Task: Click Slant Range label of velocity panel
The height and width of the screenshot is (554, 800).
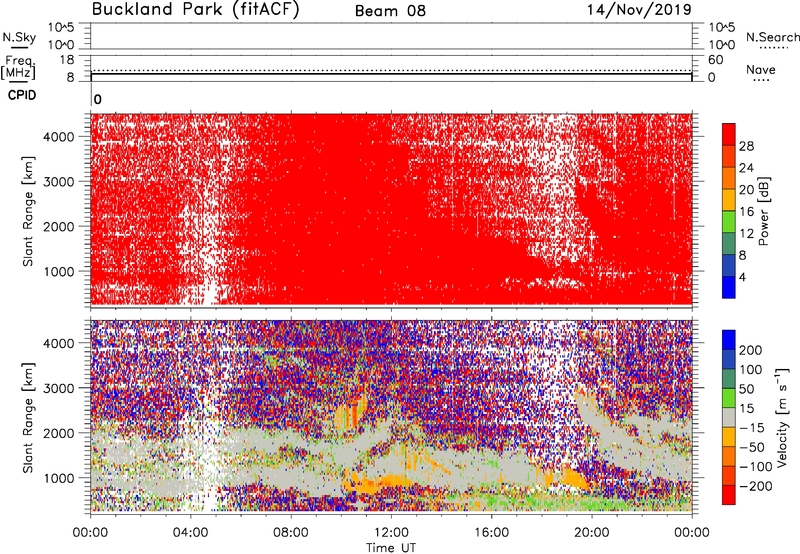Action: tap(28, 418)
